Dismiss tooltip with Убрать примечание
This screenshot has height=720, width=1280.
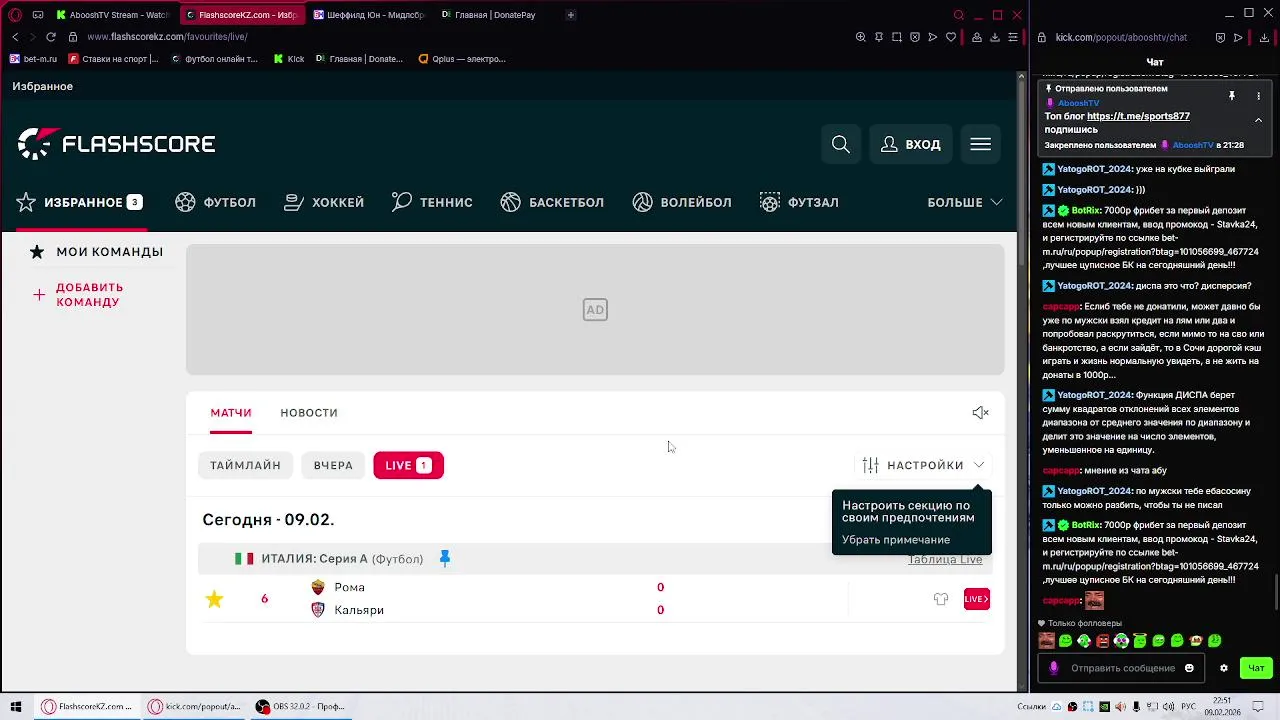(x=896, y=540)
